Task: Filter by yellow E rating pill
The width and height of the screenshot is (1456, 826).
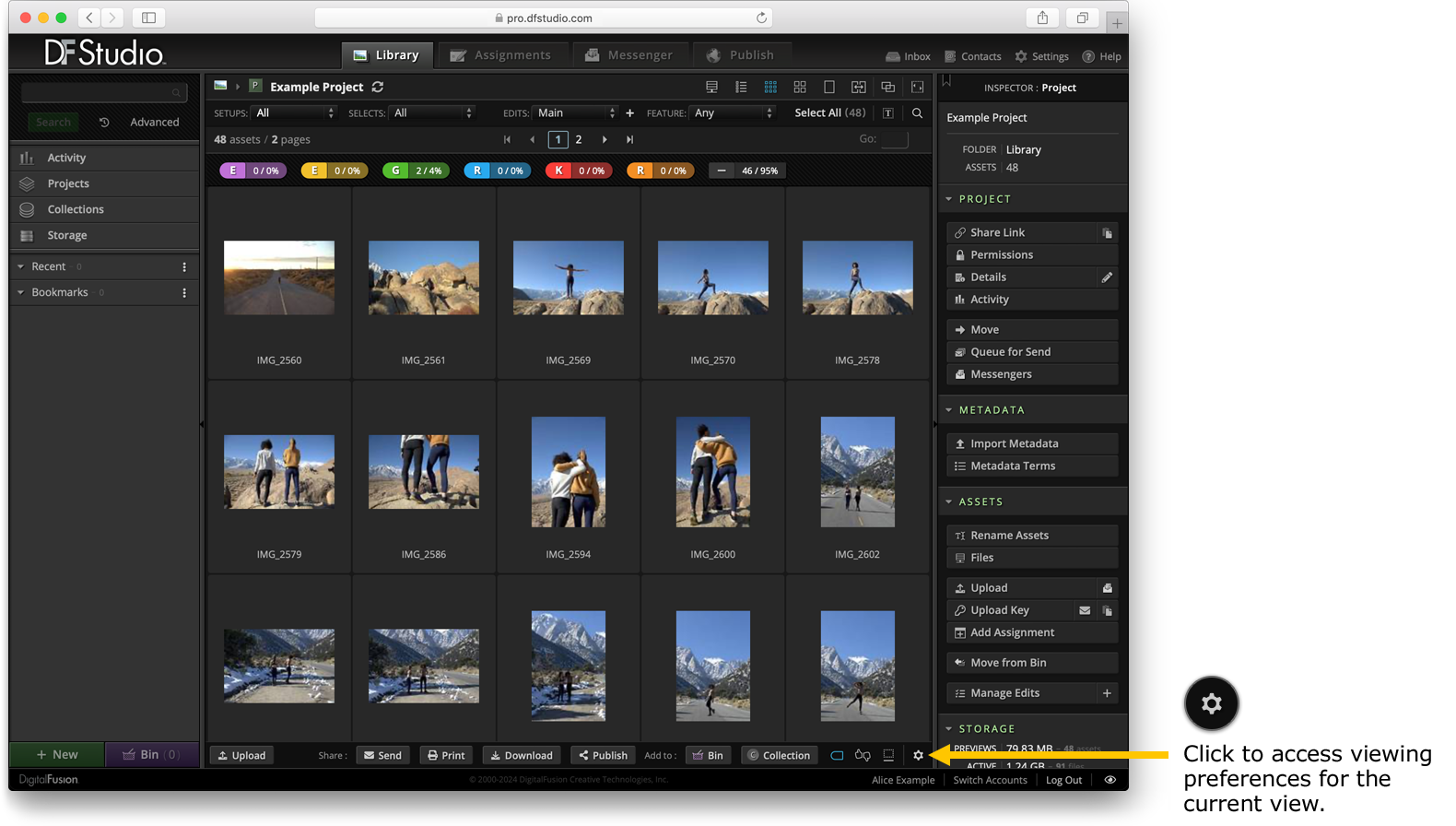Action: pyautogui.click(x=335, y=171)
